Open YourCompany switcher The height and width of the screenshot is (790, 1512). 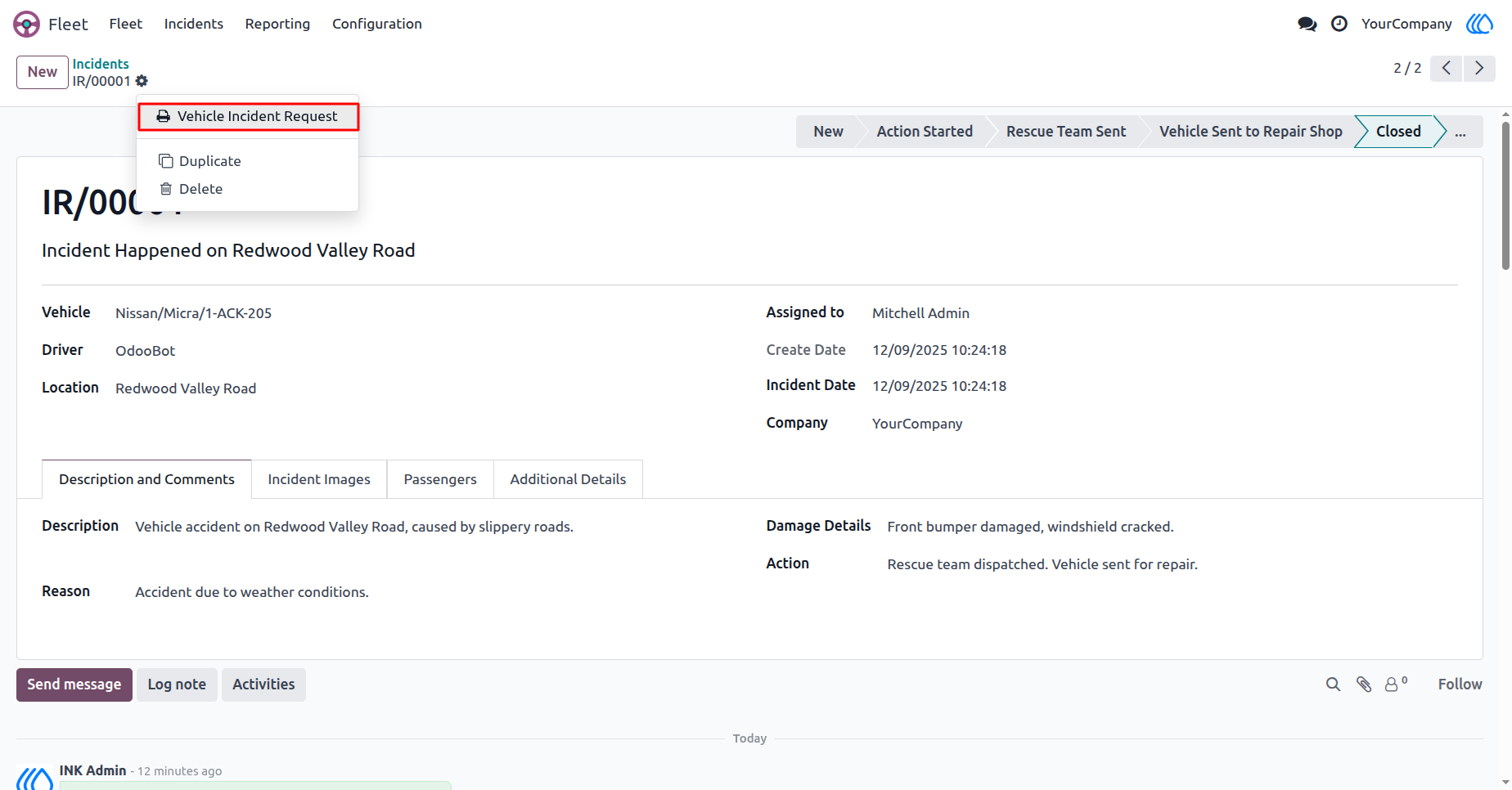1406,24
